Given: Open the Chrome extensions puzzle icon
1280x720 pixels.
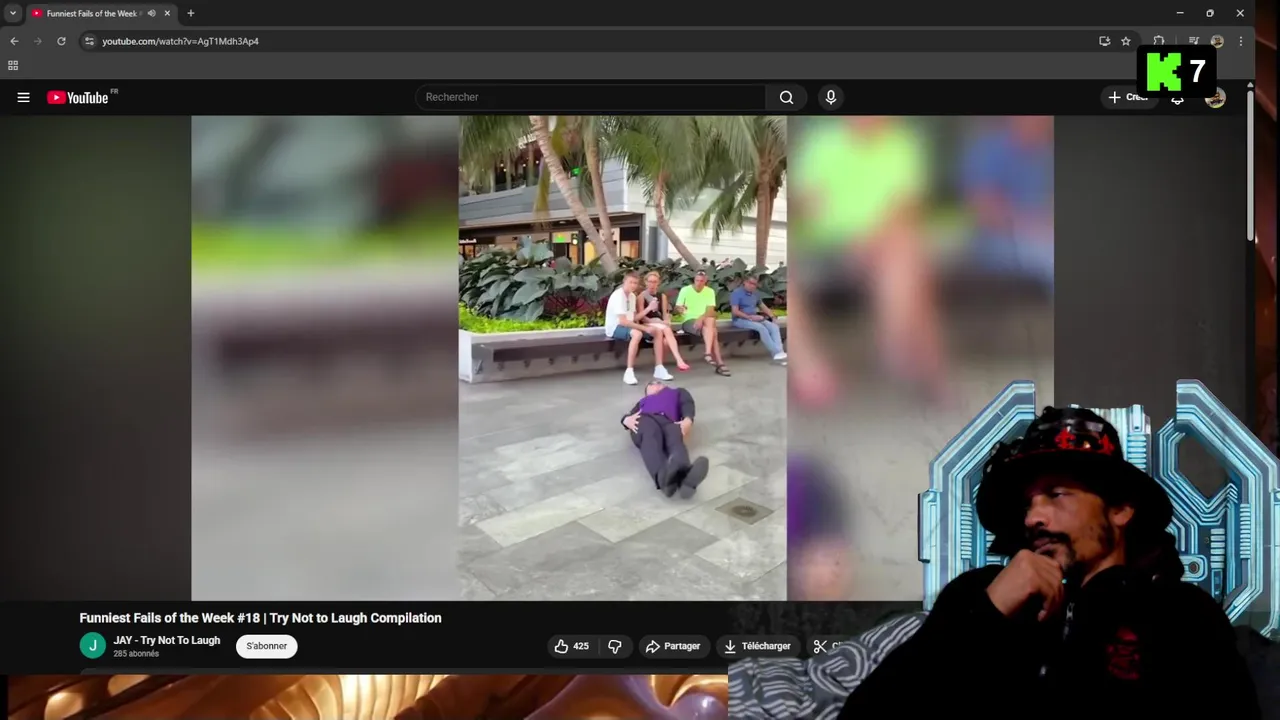Looking at the screenshot, I should [1158, 41].
